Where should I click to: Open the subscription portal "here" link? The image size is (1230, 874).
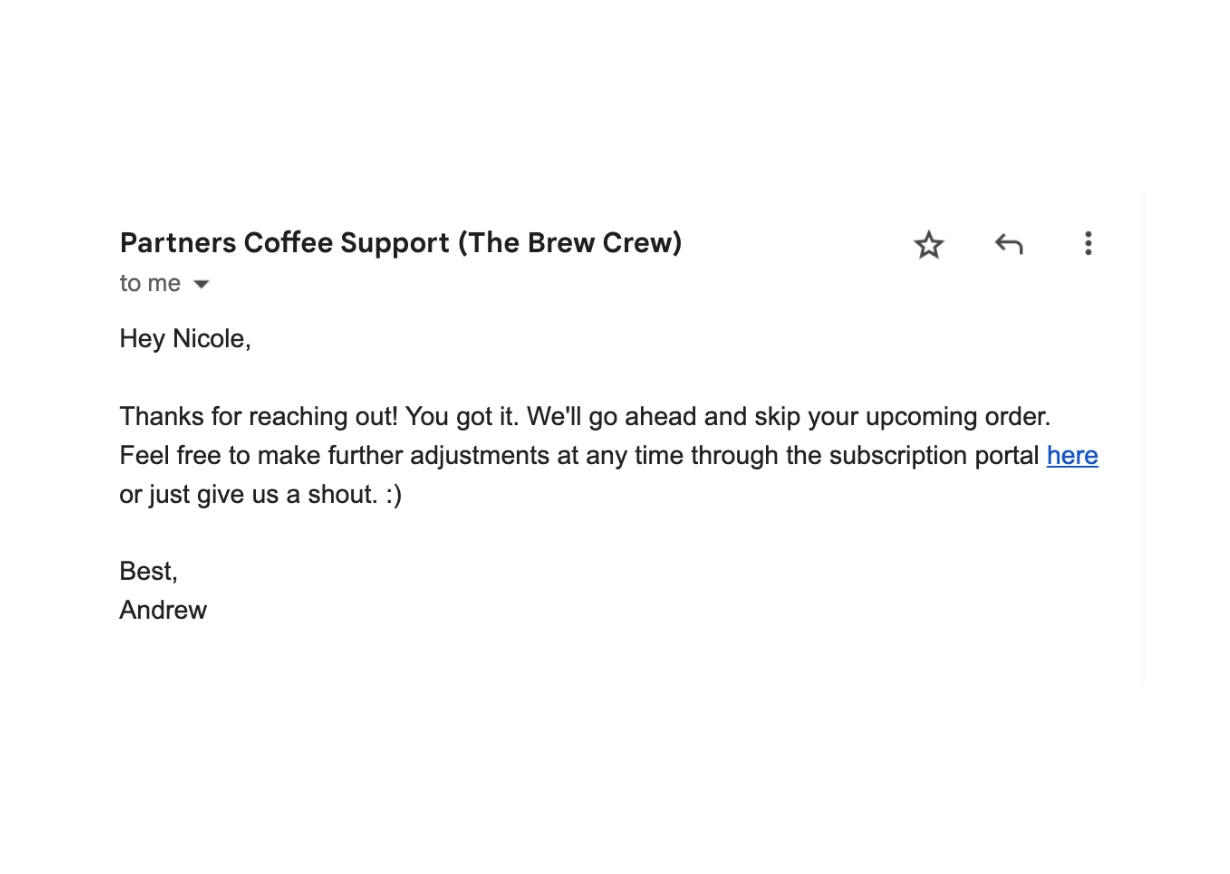tap(1072, 456)
